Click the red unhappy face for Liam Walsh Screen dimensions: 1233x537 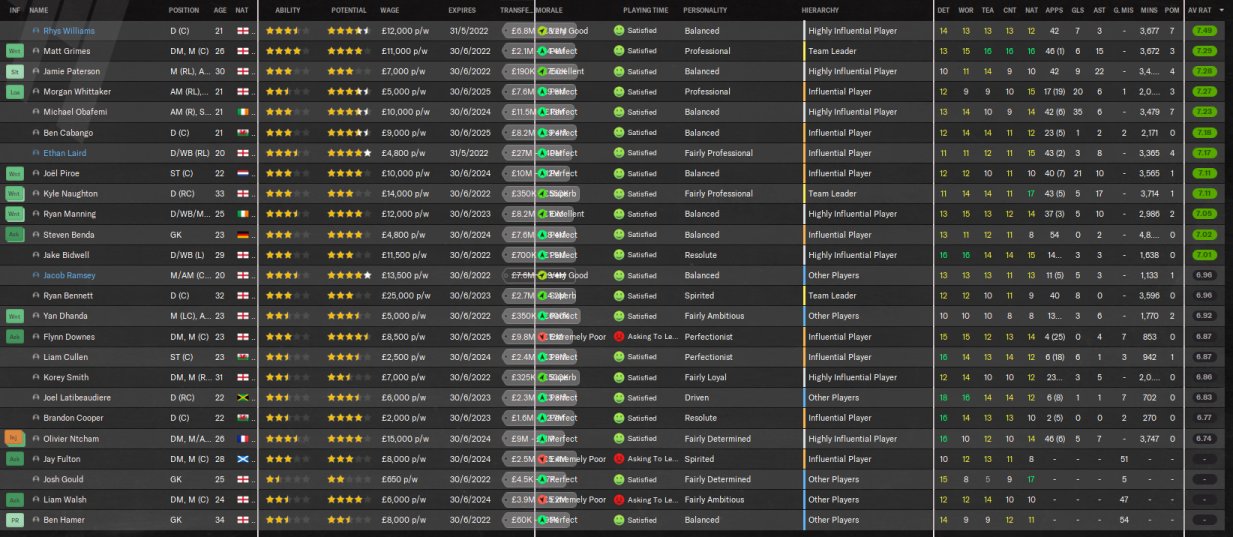pyautogui.click(x=618, y=499)
